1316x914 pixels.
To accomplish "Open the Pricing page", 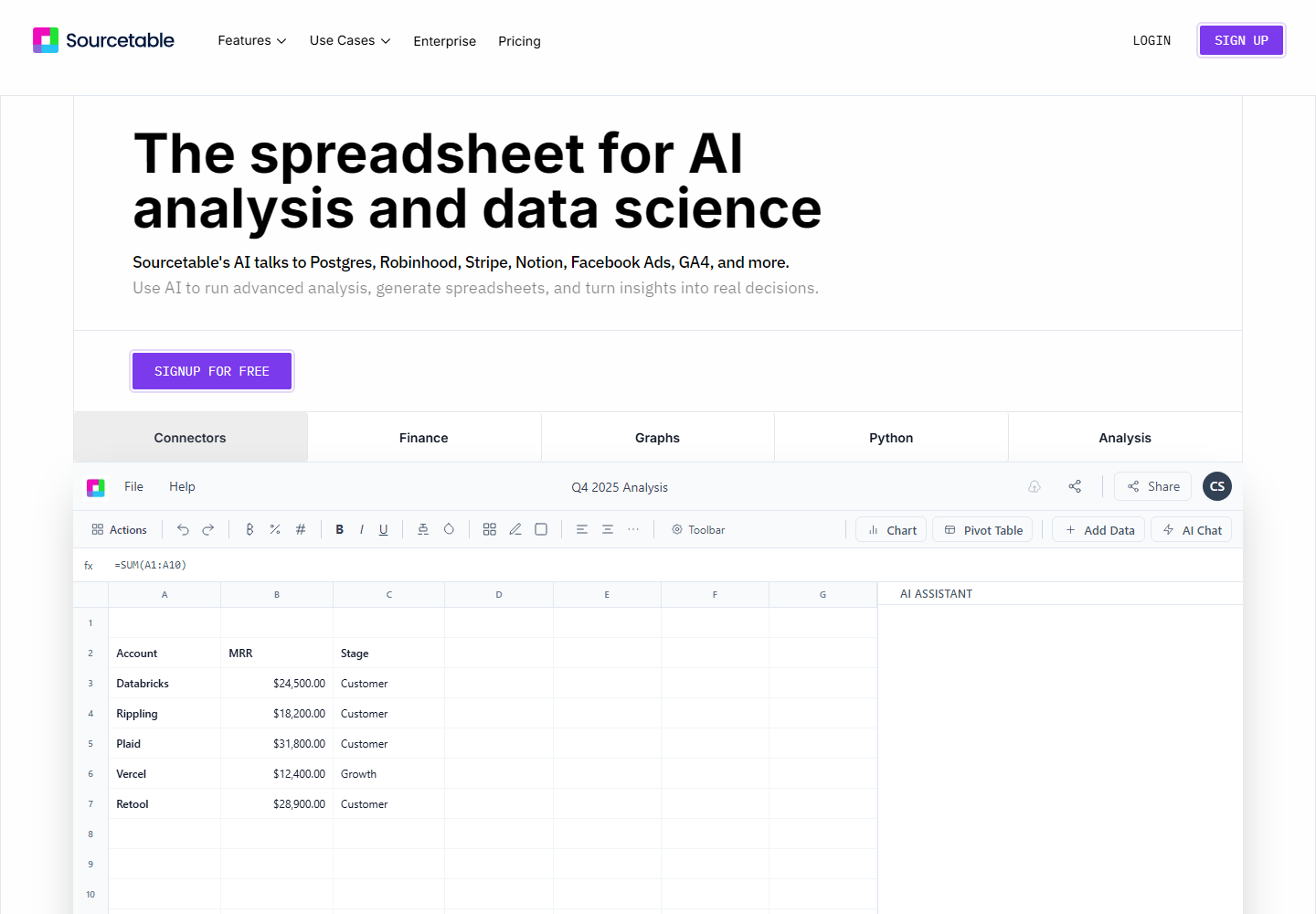I will coord(519,41).
